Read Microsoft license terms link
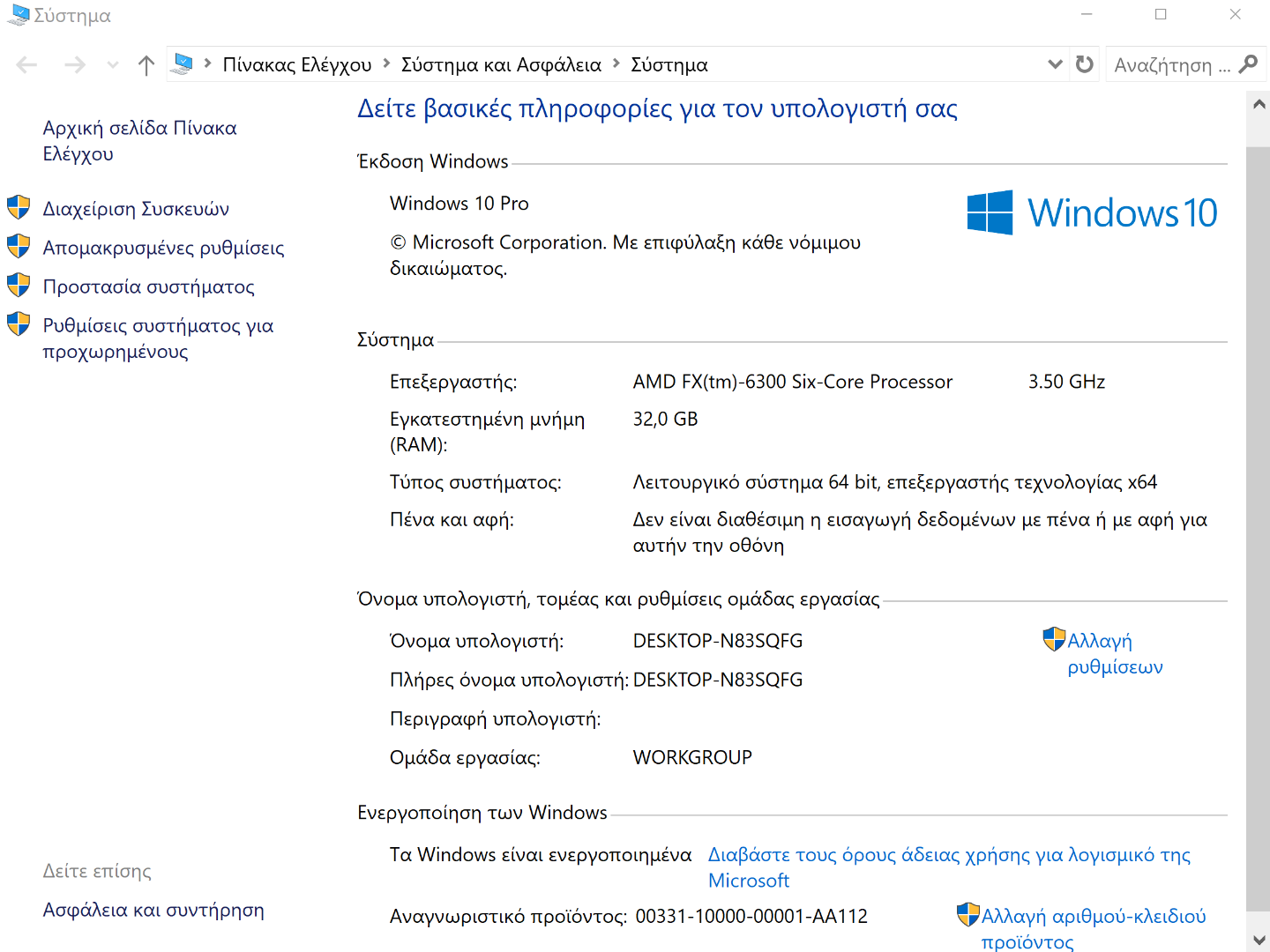This screenshot has width=1270, height=952. point(949,867)
